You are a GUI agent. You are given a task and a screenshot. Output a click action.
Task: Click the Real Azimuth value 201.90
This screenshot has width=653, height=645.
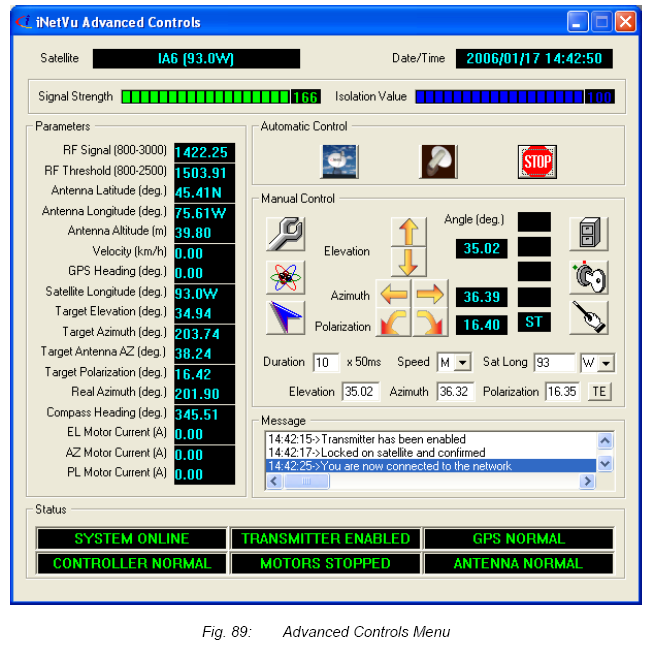coord(204,394)
